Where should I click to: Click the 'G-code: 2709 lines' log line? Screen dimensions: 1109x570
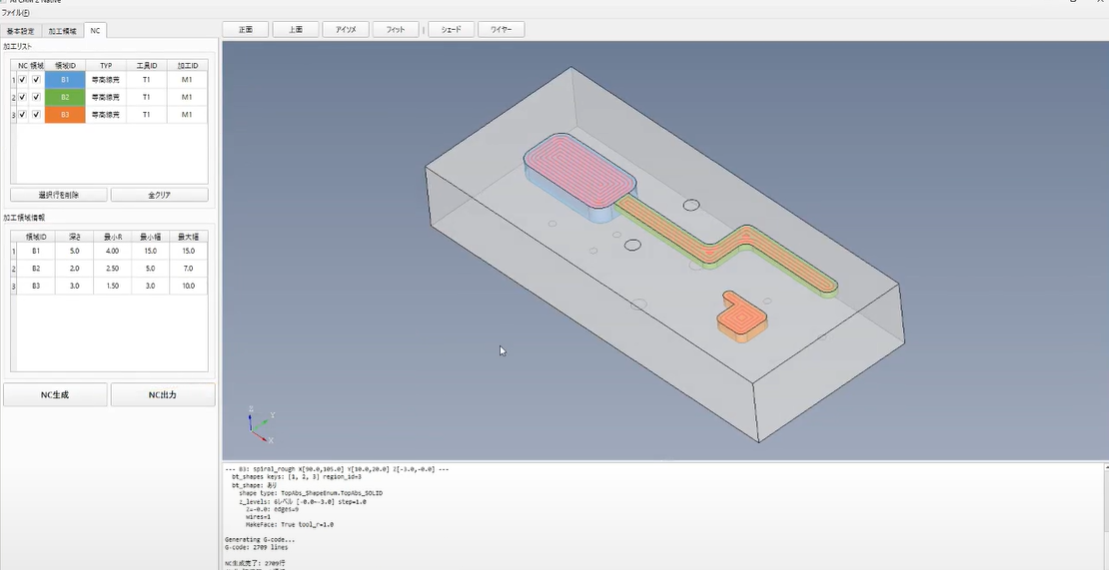coord(256,547)
